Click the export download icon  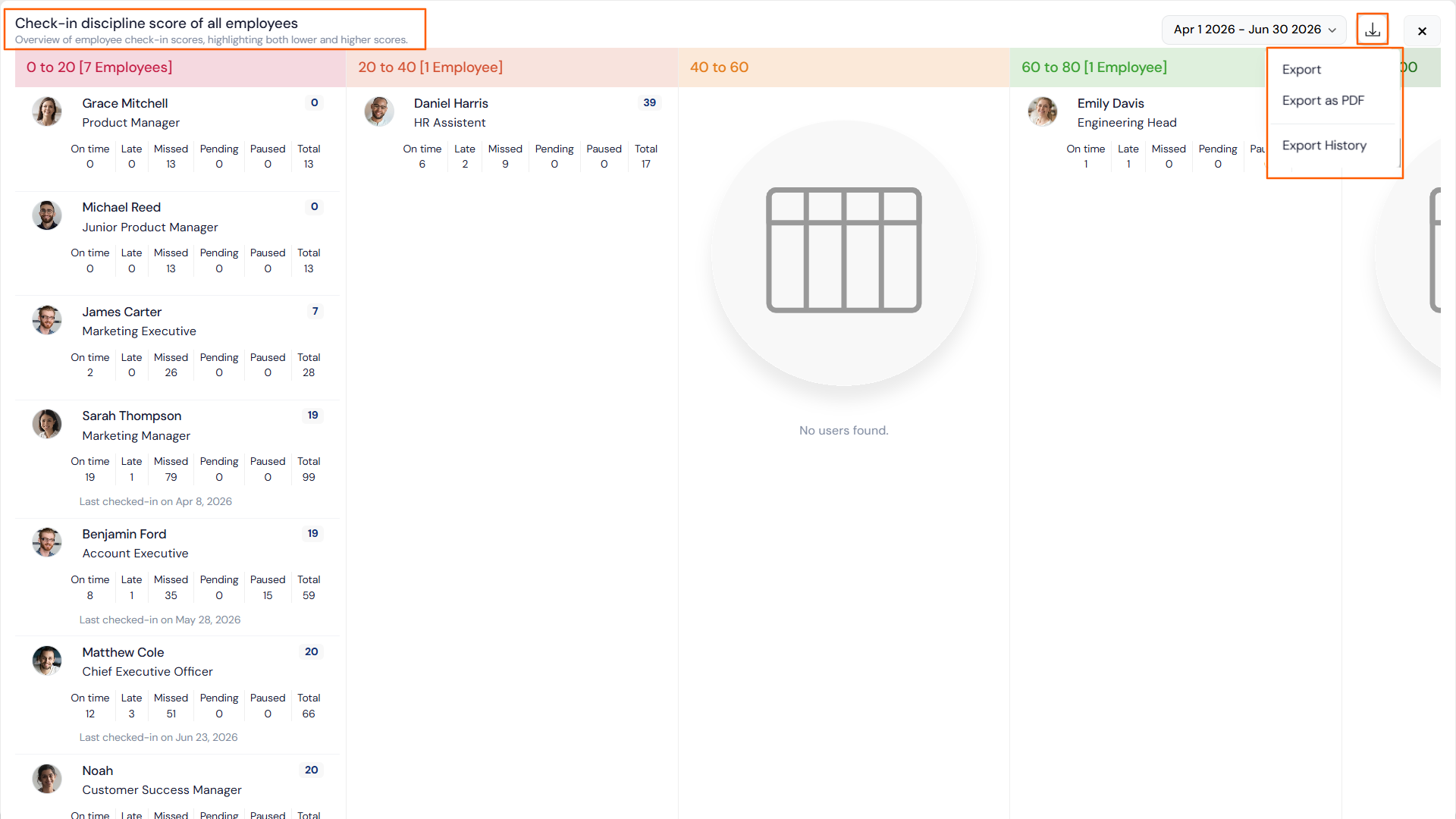[1373, 30]
